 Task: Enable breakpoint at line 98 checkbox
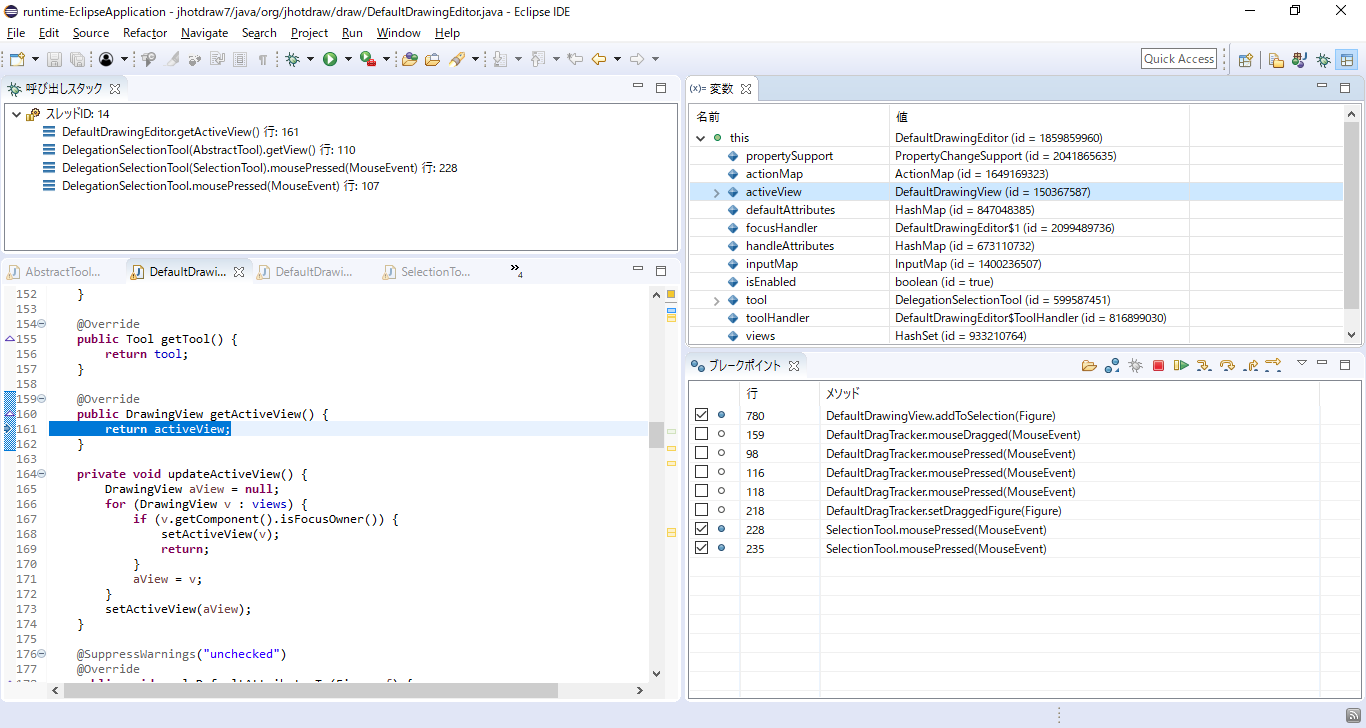point(701,453)
